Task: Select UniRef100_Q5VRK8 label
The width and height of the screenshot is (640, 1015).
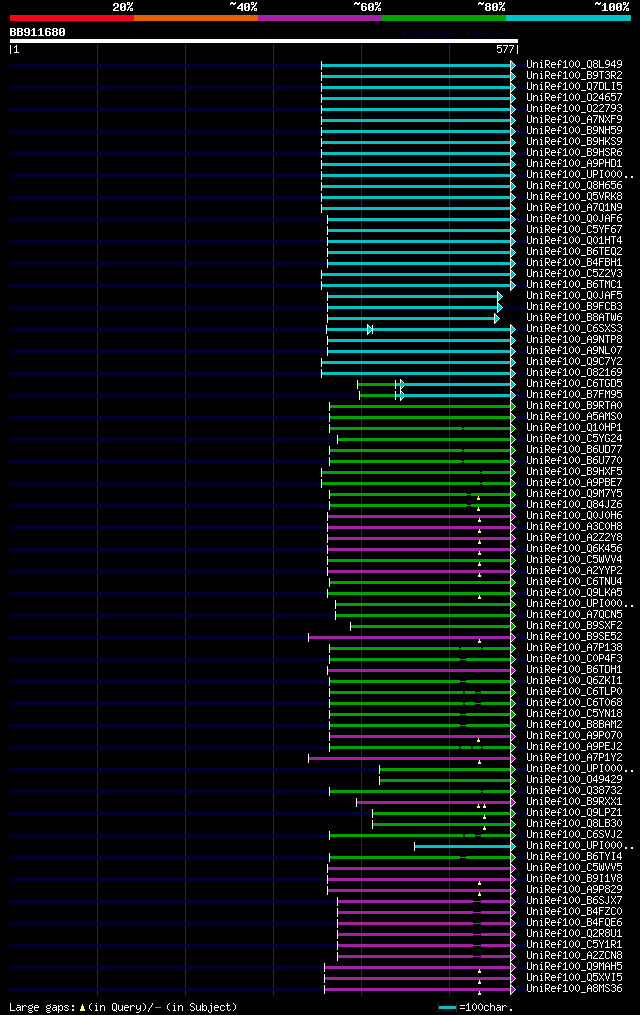Action: coord(574,197)
